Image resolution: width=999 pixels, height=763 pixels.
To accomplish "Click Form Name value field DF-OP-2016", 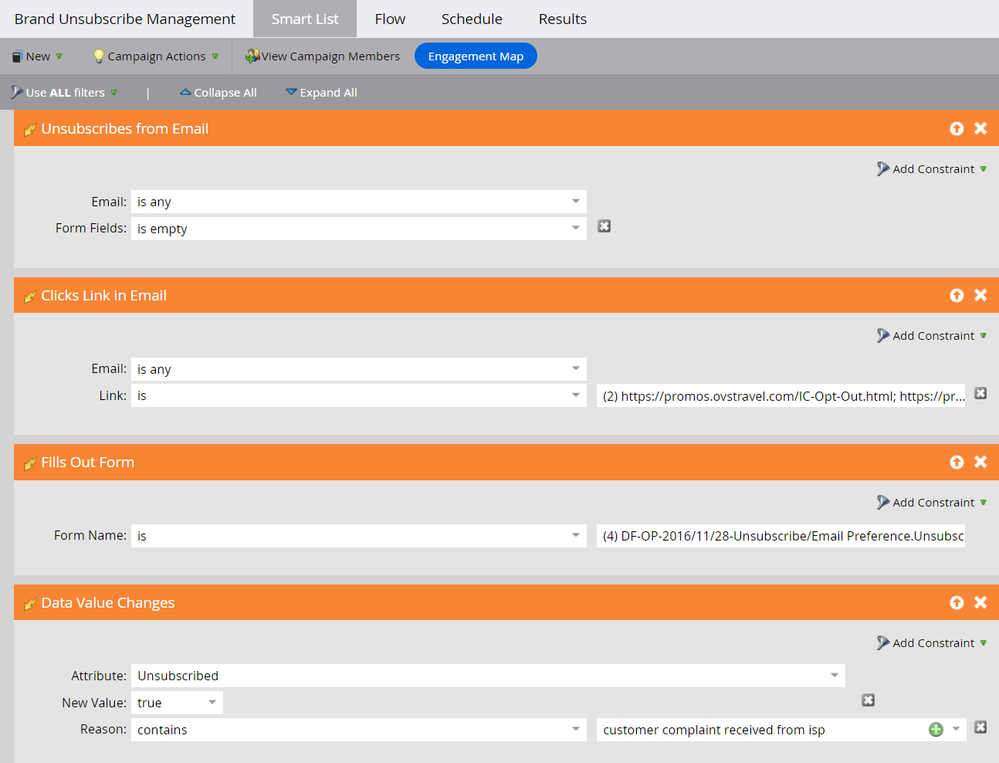I will click(x=781, y=536).
